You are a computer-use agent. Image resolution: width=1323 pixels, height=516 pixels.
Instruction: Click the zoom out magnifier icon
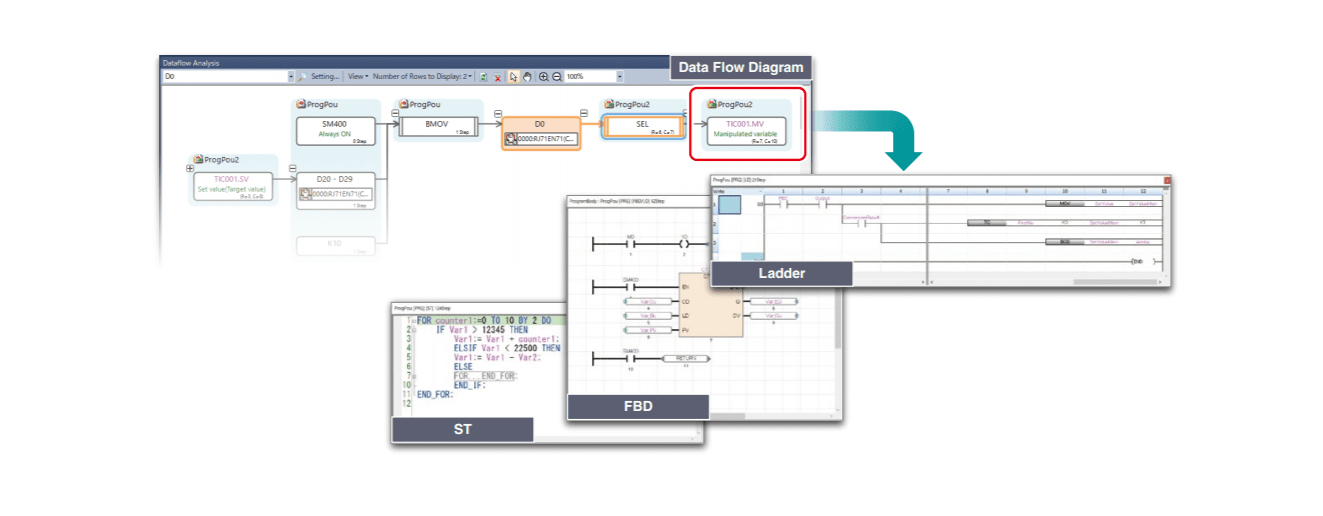click(x=557, y=76)
